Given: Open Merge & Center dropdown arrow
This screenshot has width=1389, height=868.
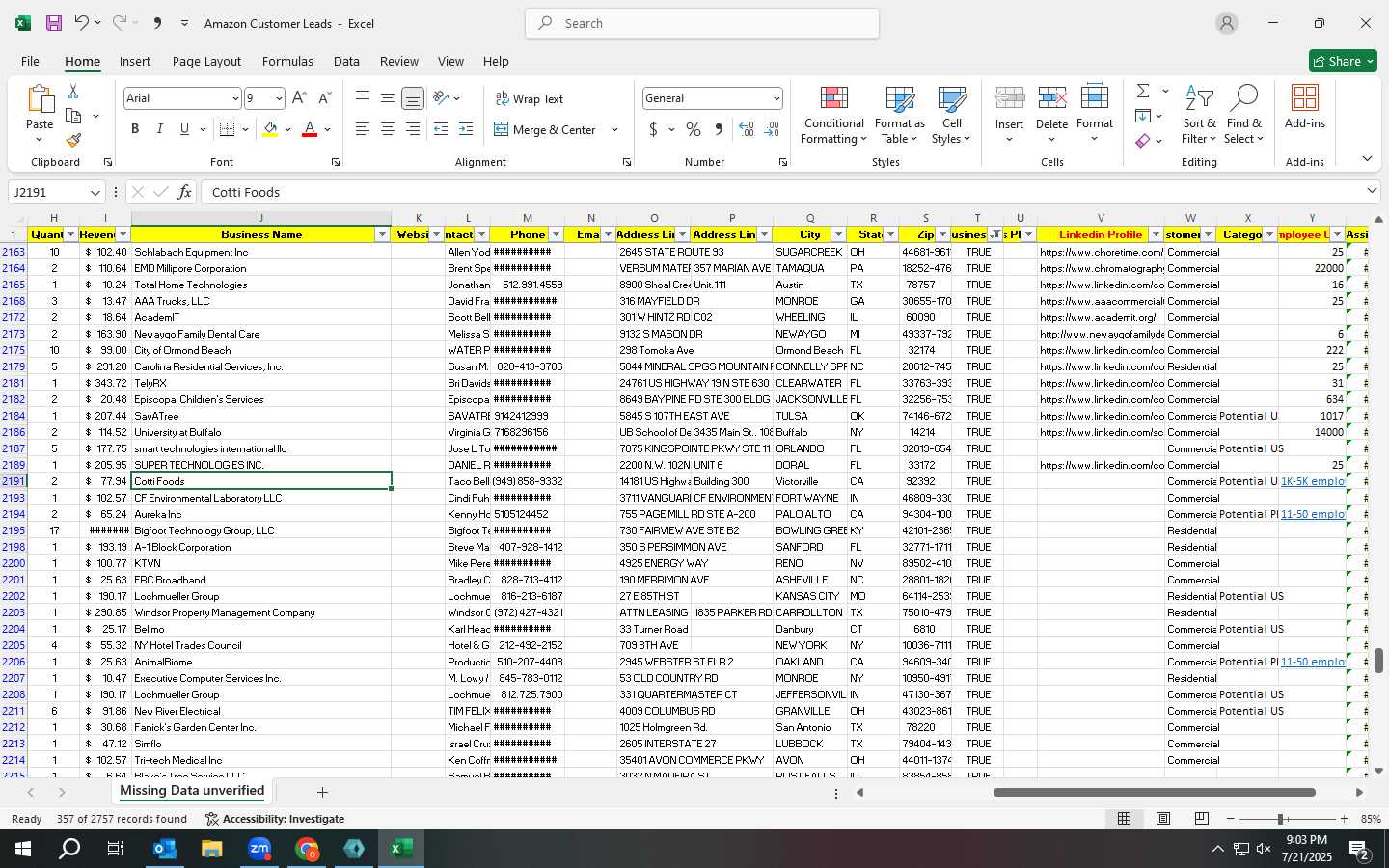Looking at the screenshot, I should point(614,129).
